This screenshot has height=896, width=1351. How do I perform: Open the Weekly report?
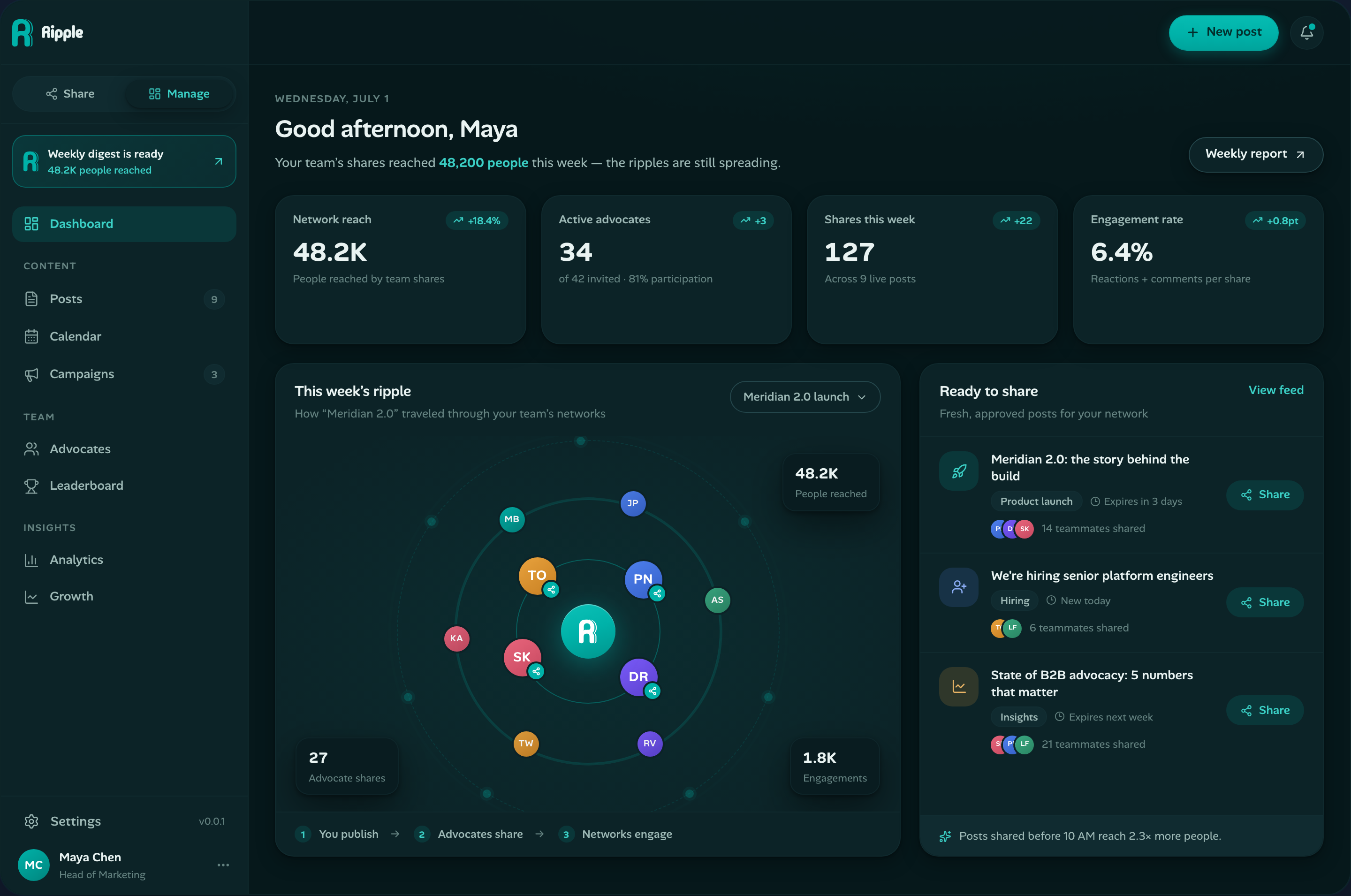pos(1256,154)
